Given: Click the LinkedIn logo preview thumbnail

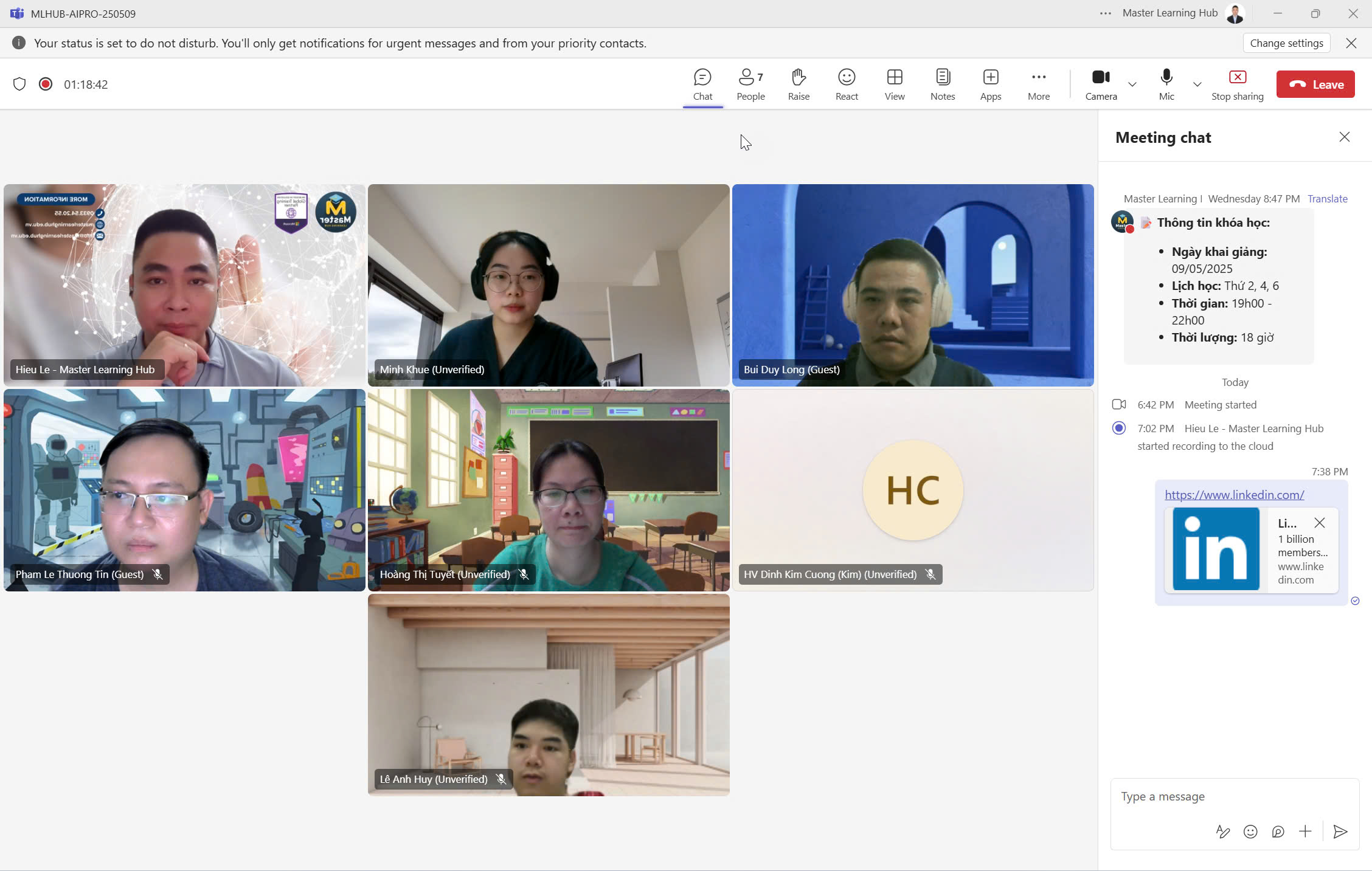Looking at the screenshot, I should click(x=1216, y=549).
